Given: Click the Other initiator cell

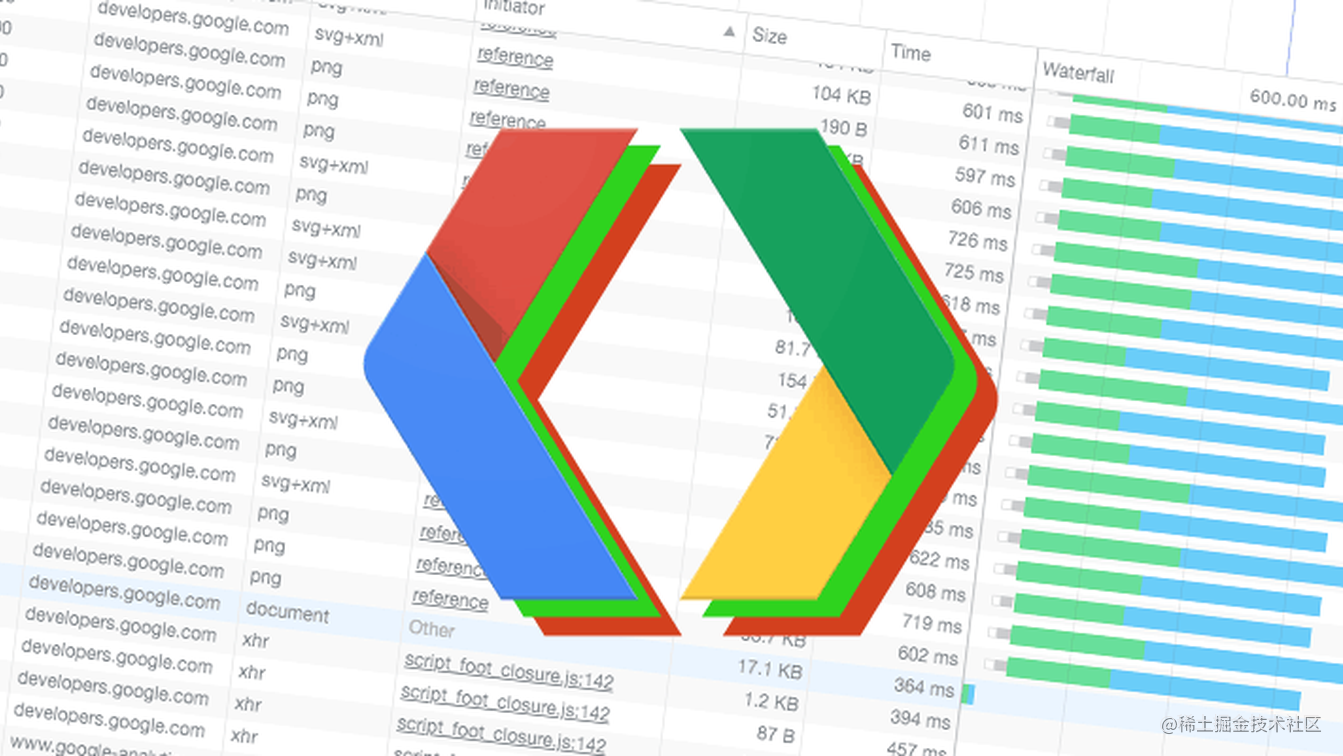Looking at the screenshot, I should tap(431, 629).
